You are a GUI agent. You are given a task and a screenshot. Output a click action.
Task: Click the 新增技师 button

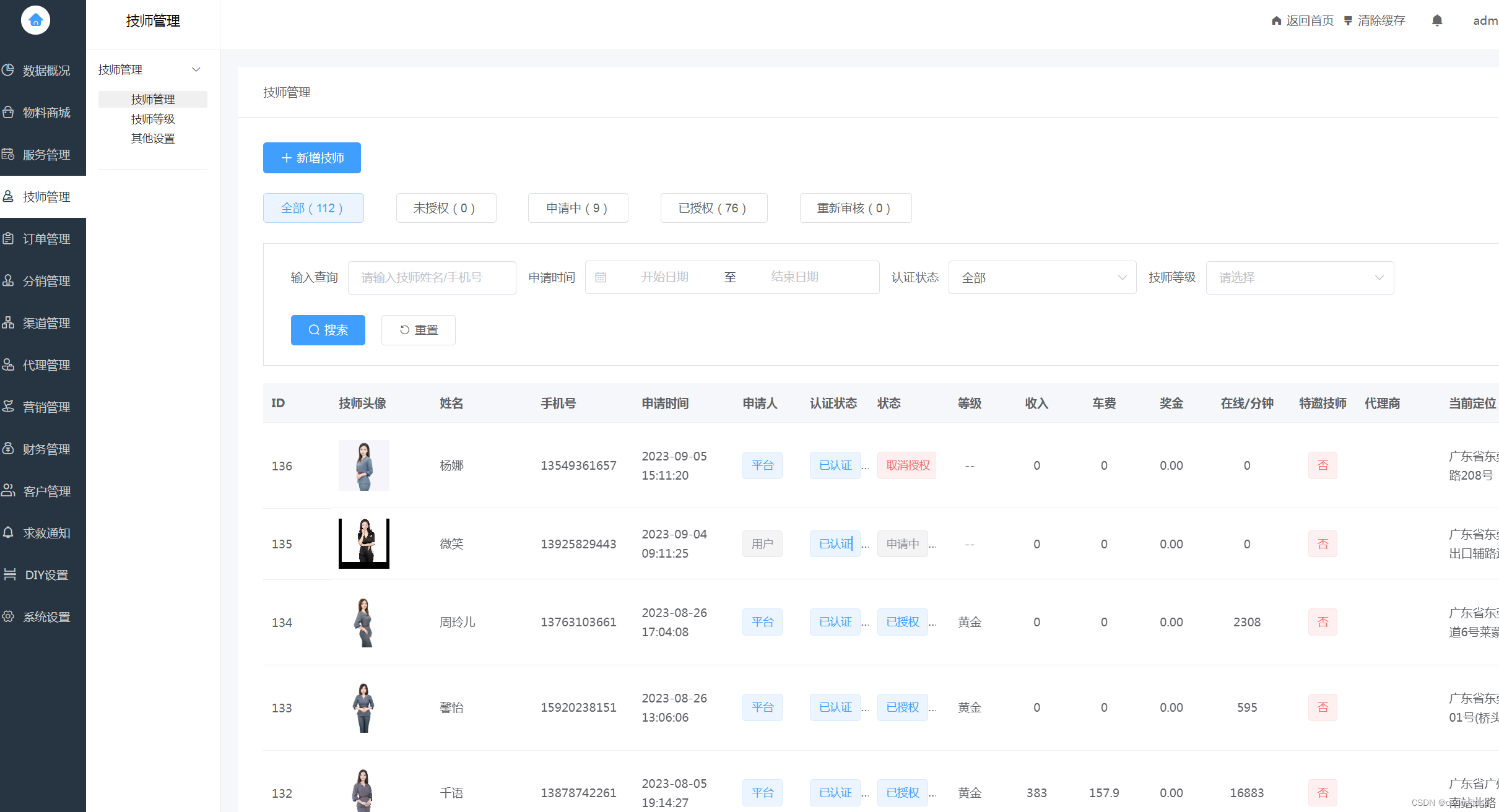tap(312, 158)
